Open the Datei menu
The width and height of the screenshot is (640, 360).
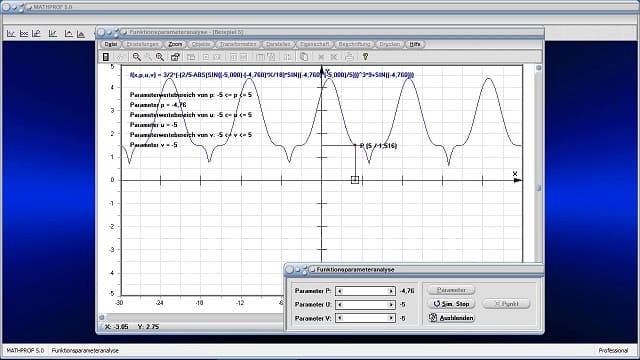click(111, 44)
